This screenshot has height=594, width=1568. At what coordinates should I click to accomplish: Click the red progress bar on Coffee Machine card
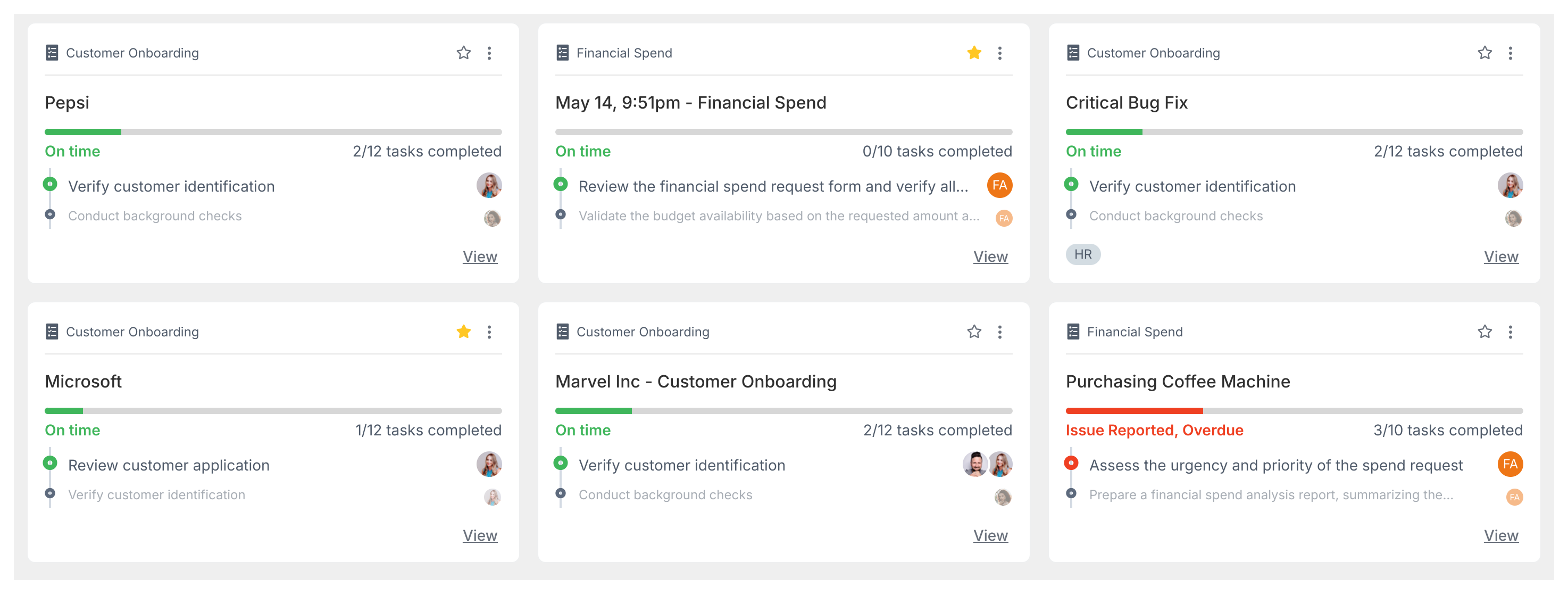(x=1133, y=411)
